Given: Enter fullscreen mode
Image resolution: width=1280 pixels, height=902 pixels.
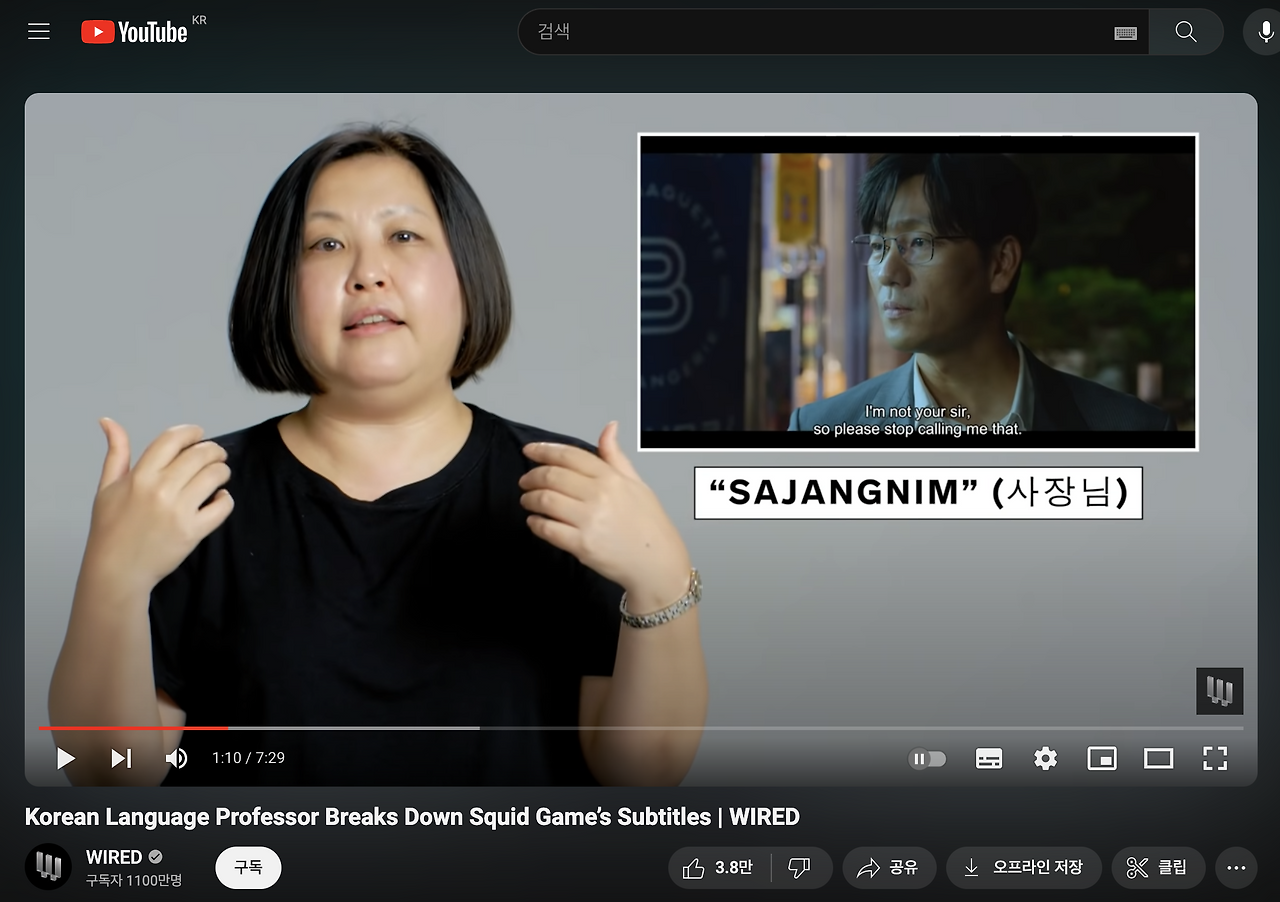Looking at the screenshot, I should pos(1215,758).
